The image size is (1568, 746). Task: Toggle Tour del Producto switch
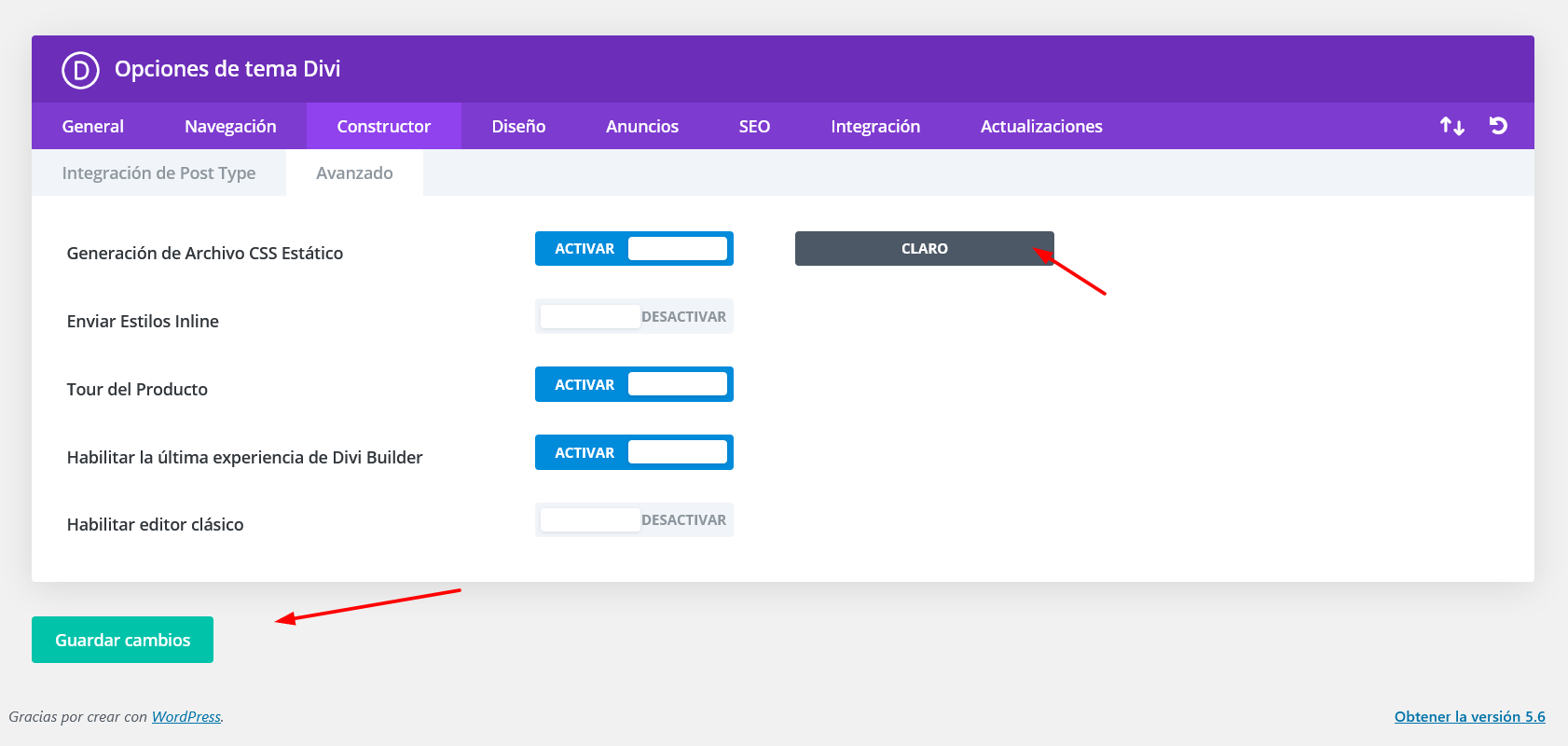pyautogui.click(x=634, y=384)
